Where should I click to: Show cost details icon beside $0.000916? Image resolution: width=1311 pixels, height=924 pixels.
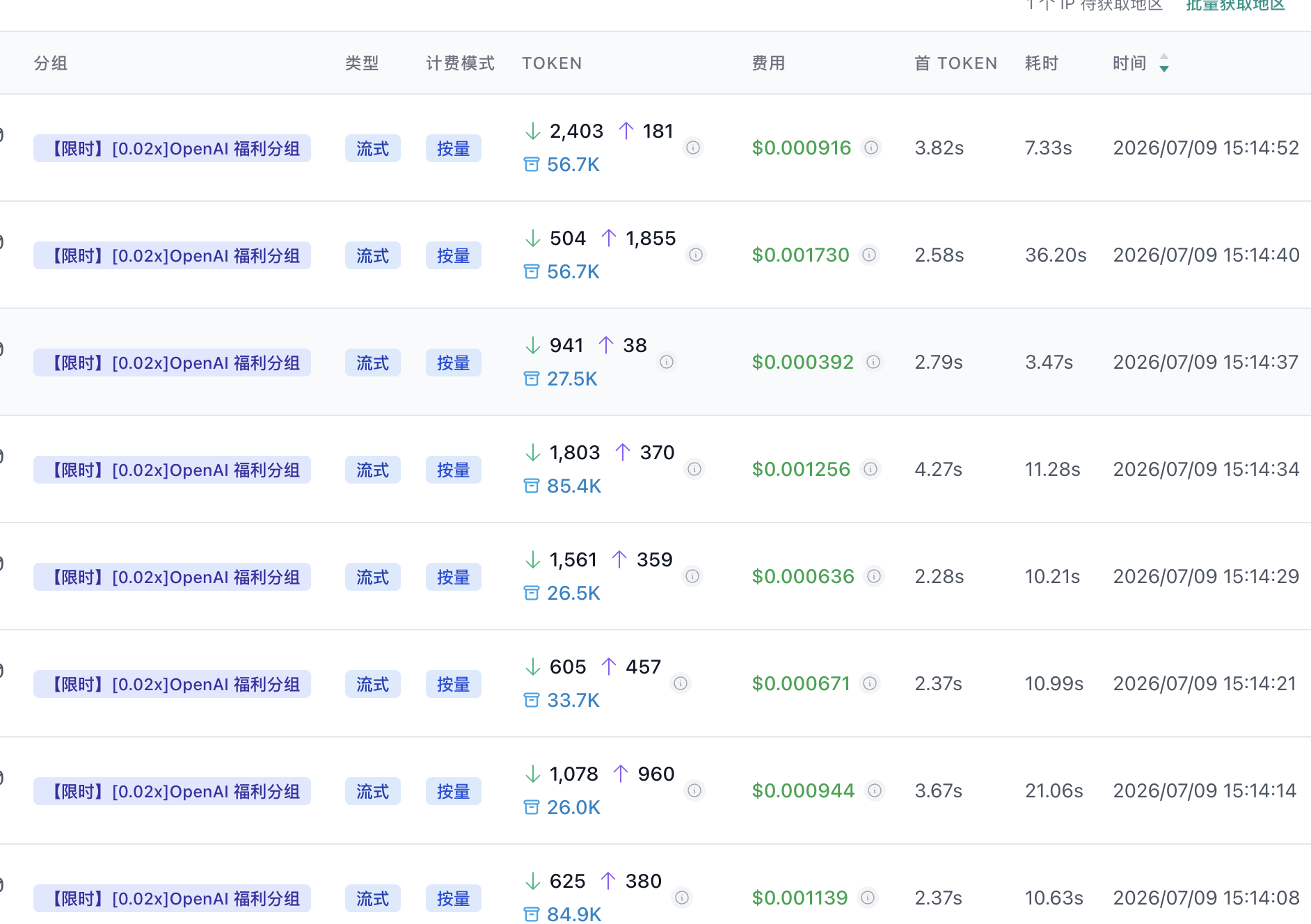[x=871, y=148]
